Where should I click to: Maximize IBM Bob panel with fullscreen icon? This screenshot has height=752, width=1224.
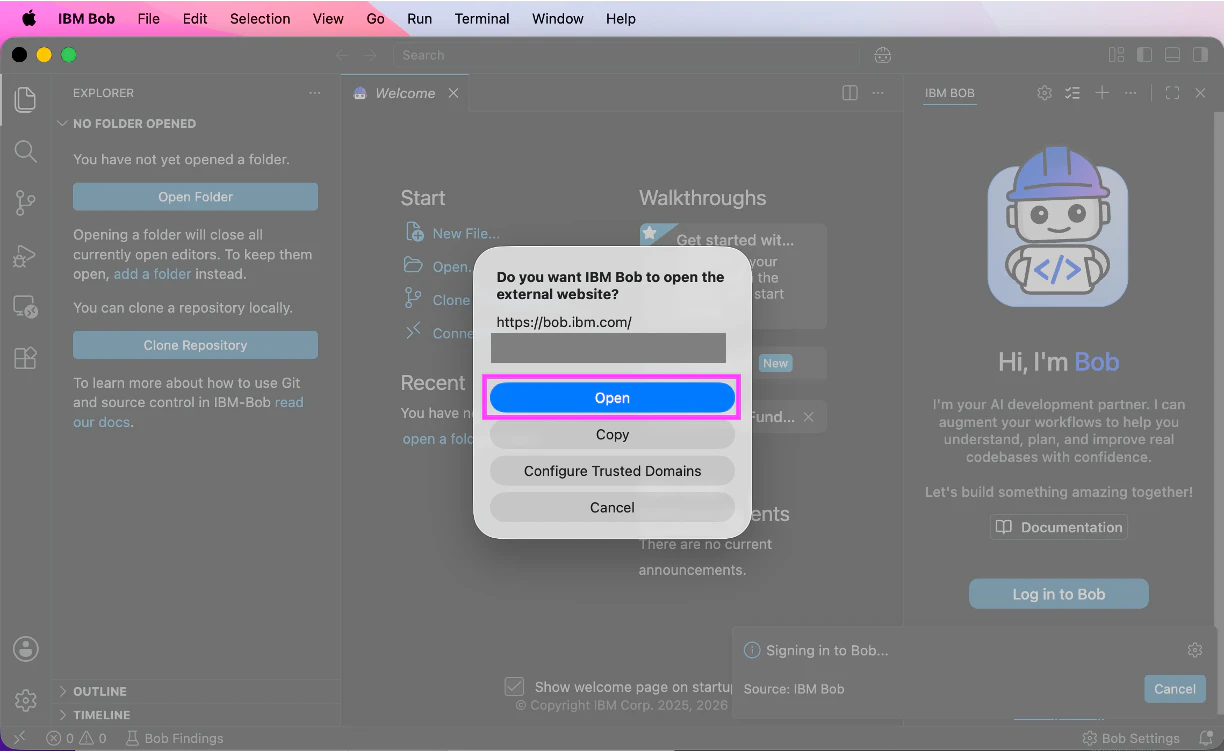[1173, 93]
